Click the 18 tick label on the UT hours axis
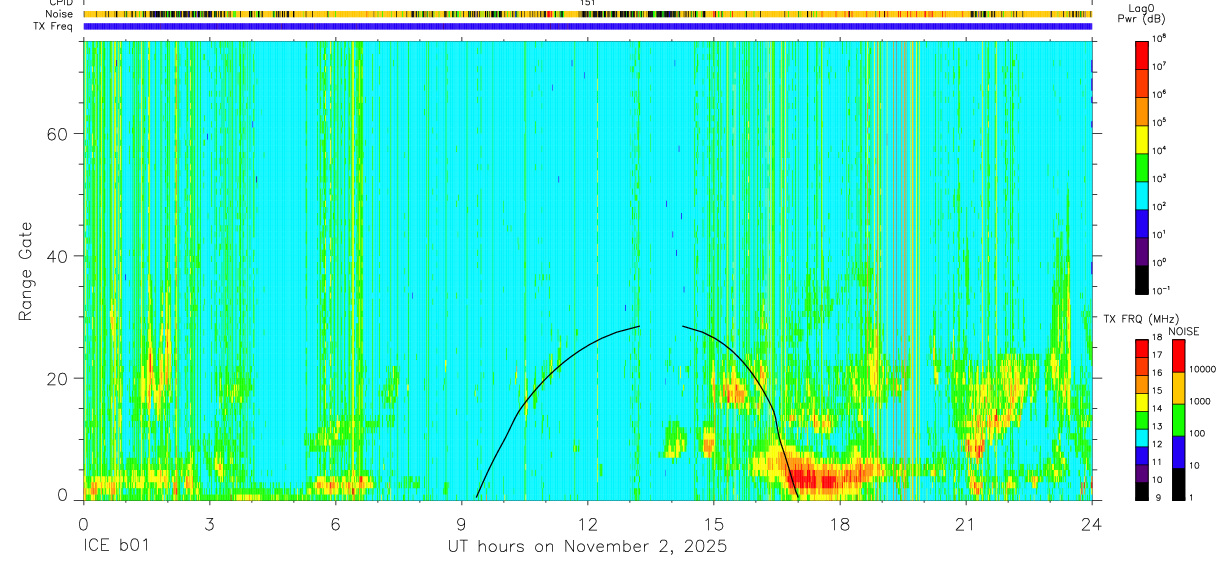 (840, 524)
